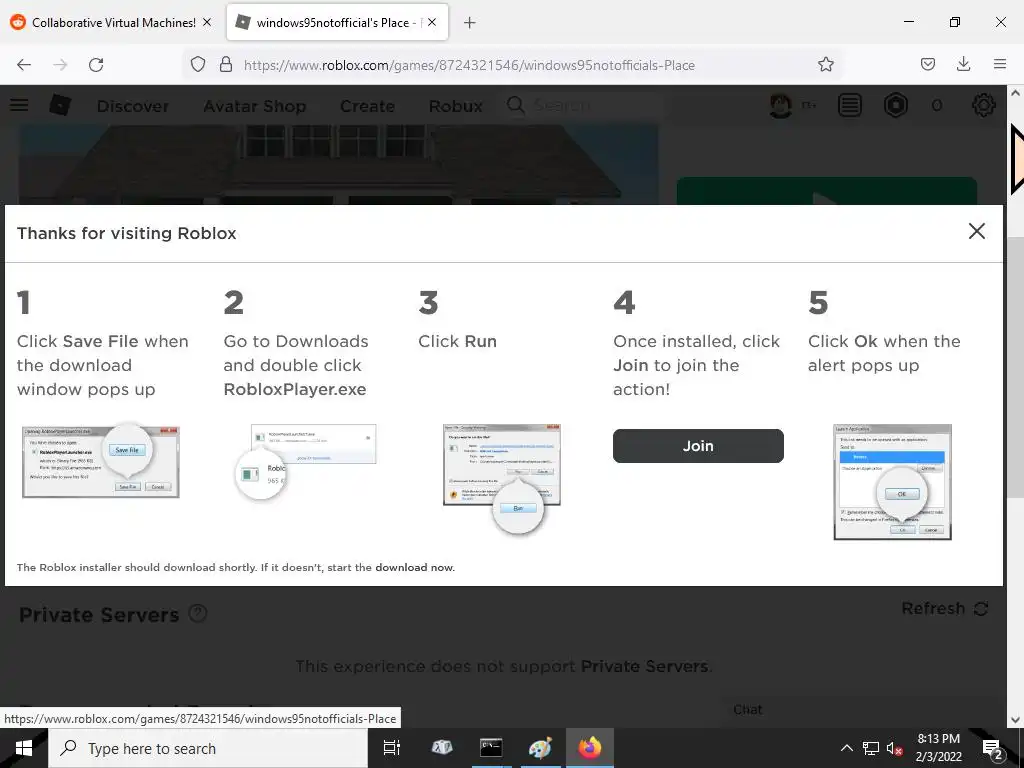This screenshot has height=768, width=1024.
Task: Close the Thanks for visiting Roblox dialog
Action: pos(976,231)
